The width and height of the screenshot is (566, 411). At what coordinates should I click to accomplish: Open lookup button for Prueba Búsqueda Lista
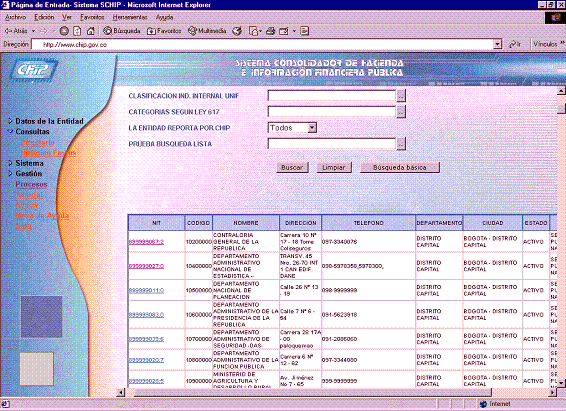click(401, 144)
